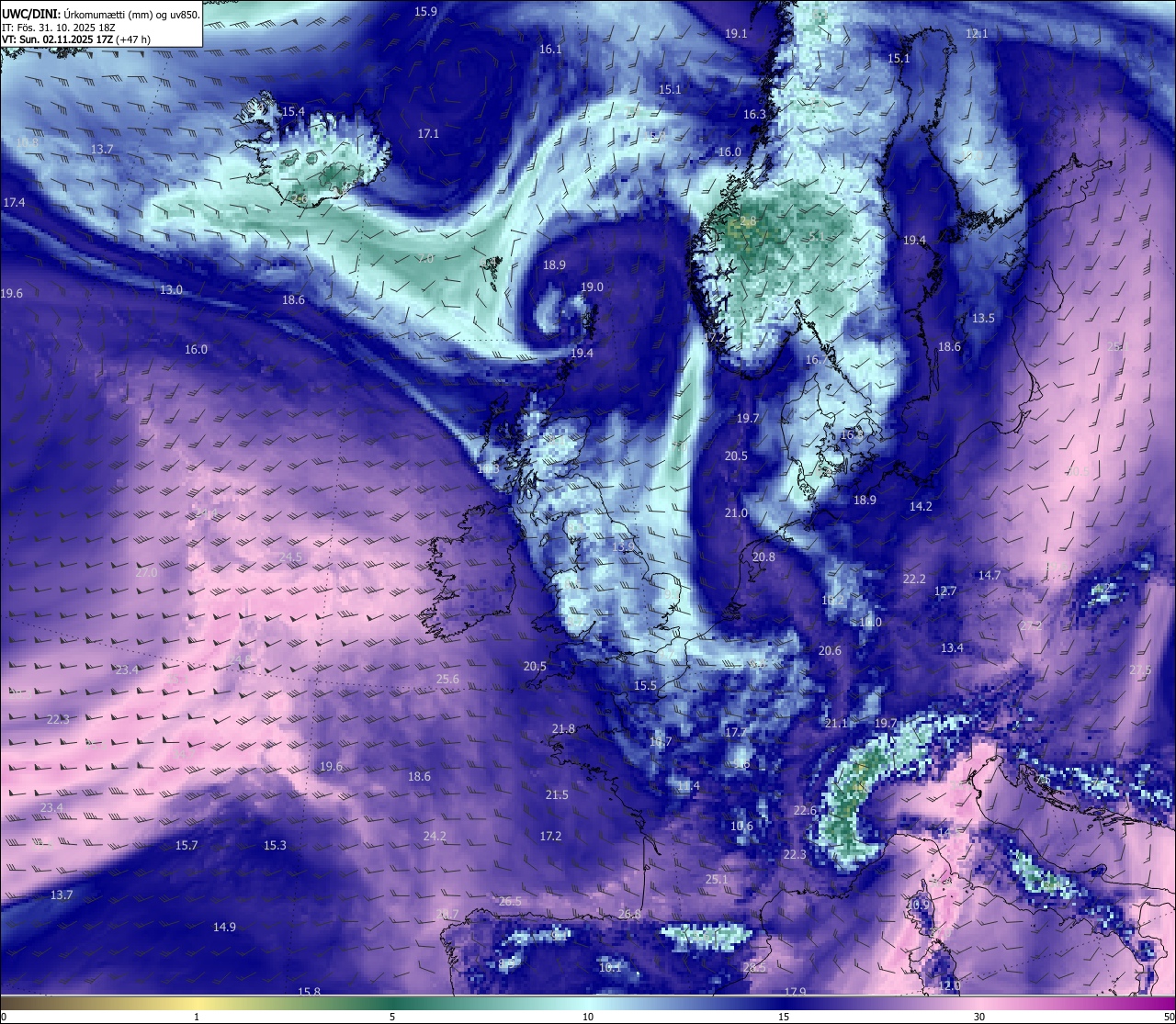Click the map value 12.7
1176x1024 pixels.
(945, 591)
